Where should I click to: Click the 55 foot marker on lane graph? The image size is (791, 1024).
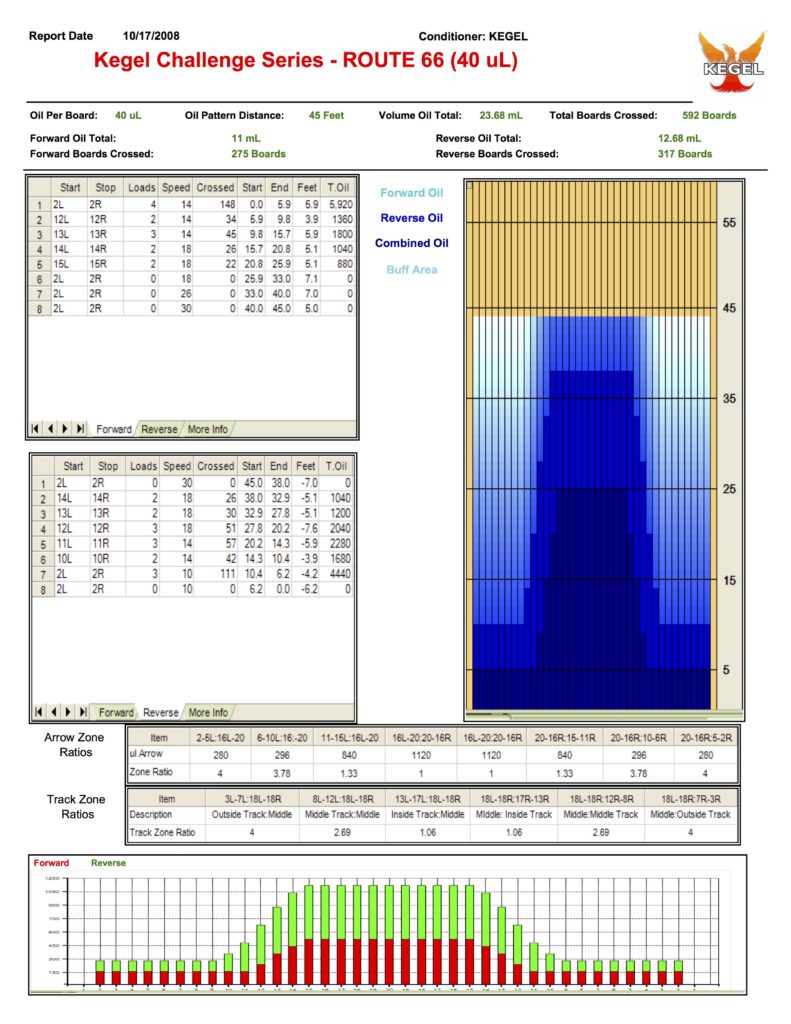click(x=730, y=223)
